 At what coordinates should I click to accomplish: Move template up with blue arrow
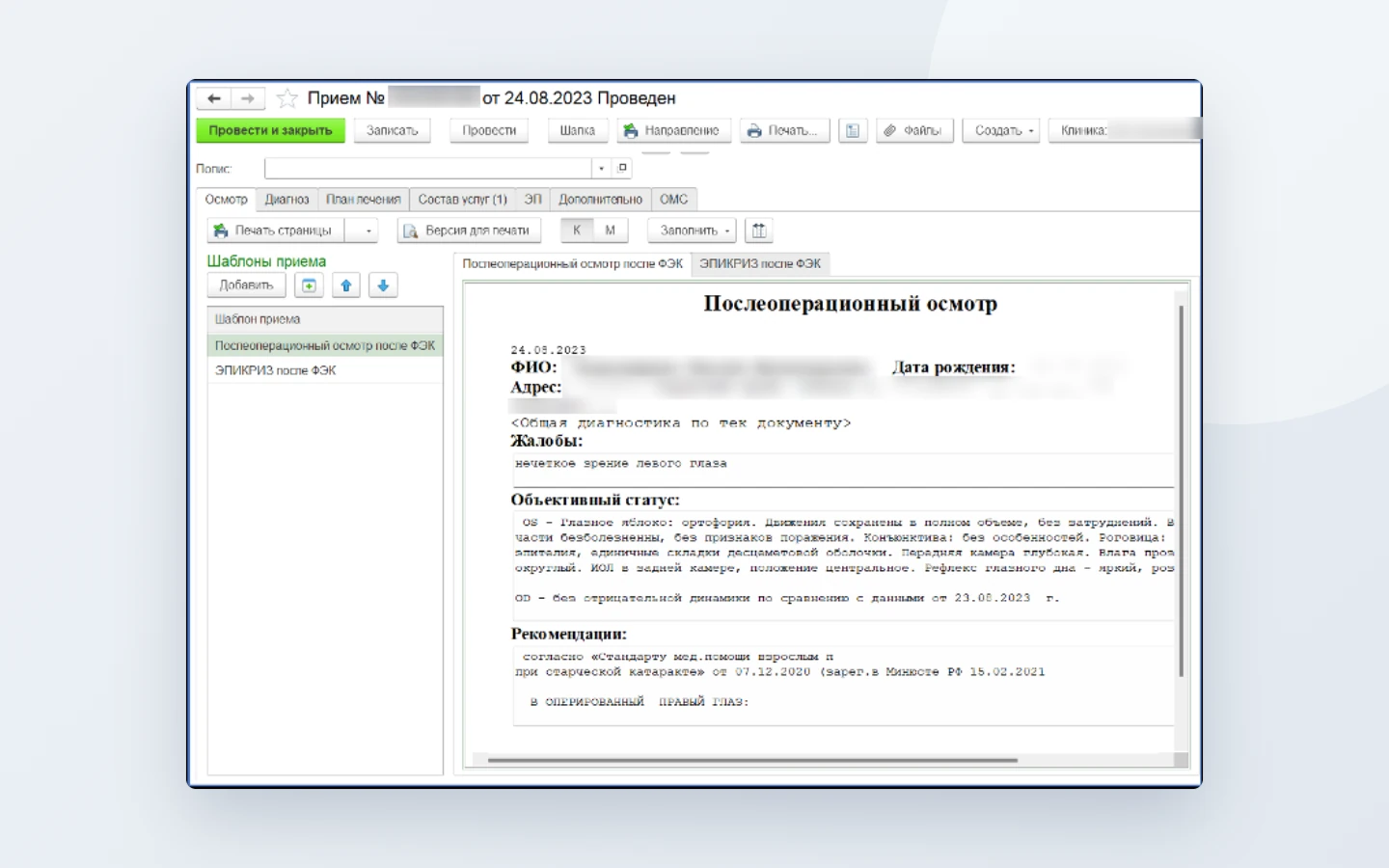pyautogui.click(x=346, y=285)
